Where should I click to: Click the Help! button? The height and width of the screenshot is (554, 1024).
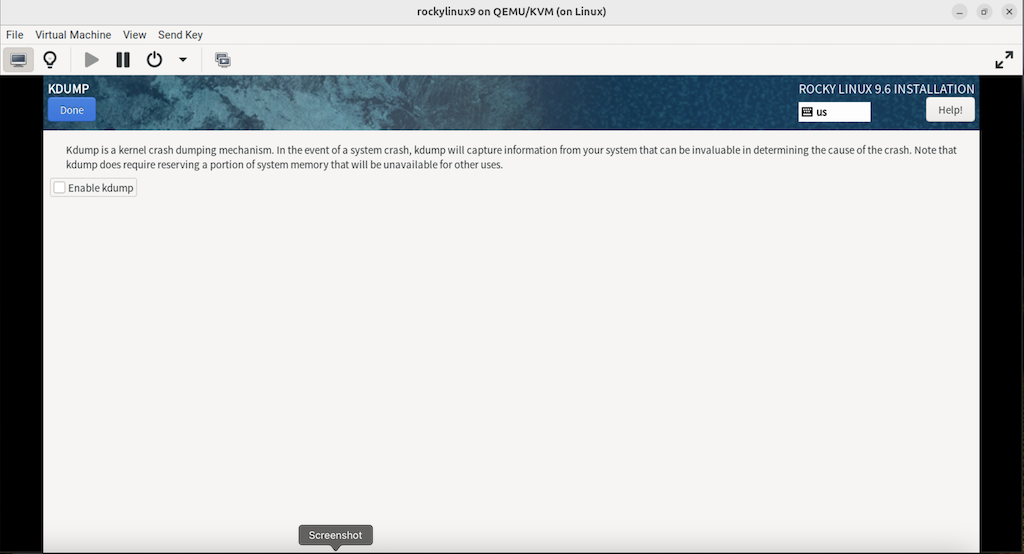click(x=950, y=110)
